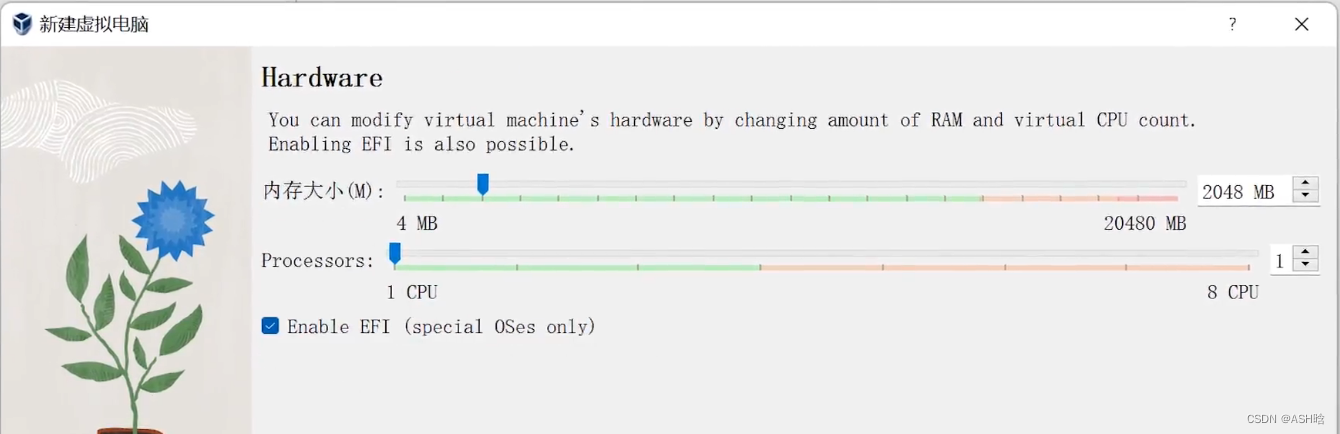
Task: Click the 新建虚拟电脑 window title text
Action: pos(94,25)
